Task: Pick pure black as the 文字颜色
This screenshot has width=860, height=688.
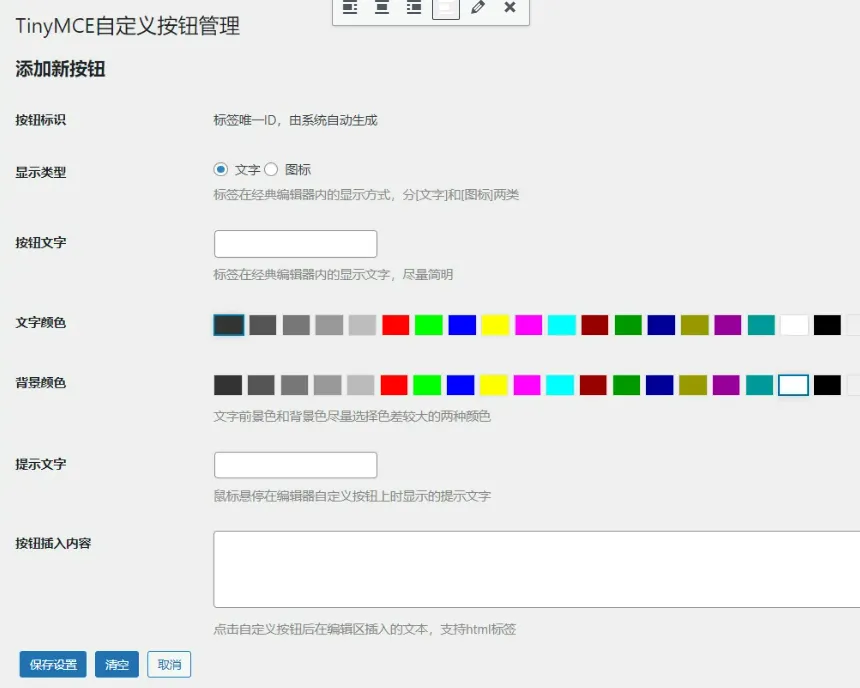Action: (x=828, y=325)
